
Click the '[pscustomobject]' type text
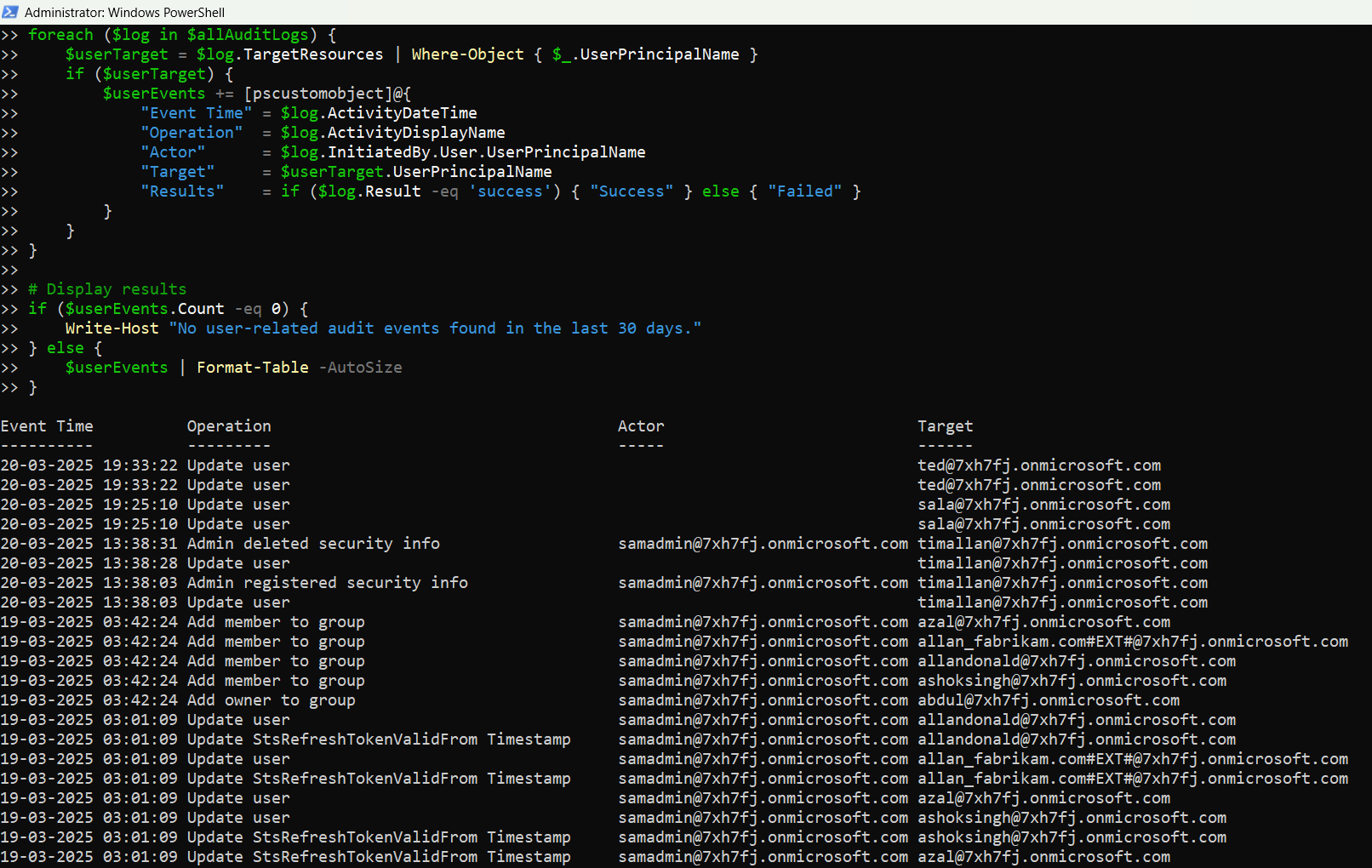coord(317,94)
